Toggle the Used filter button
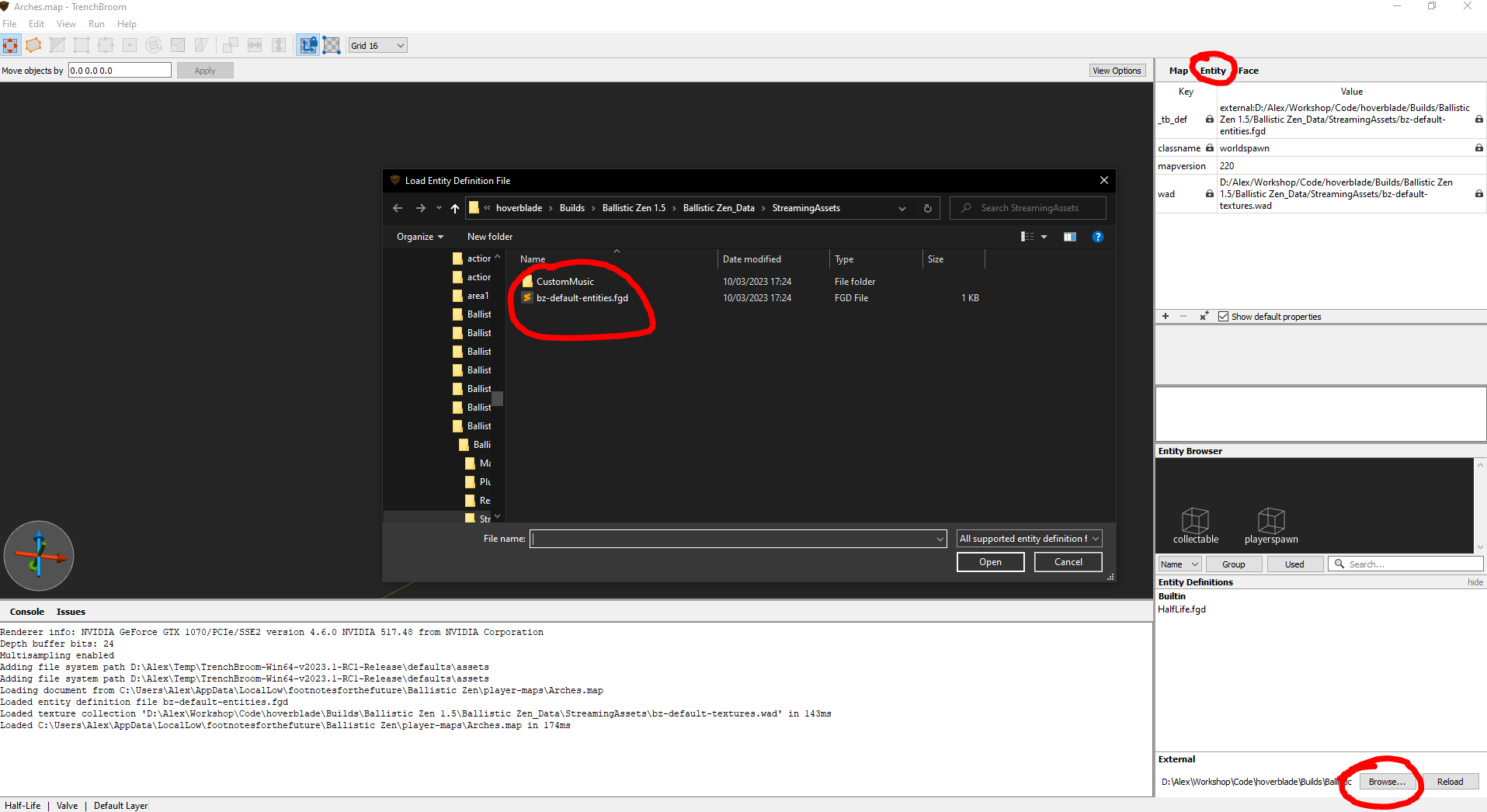 click(x=1294, y=564)
